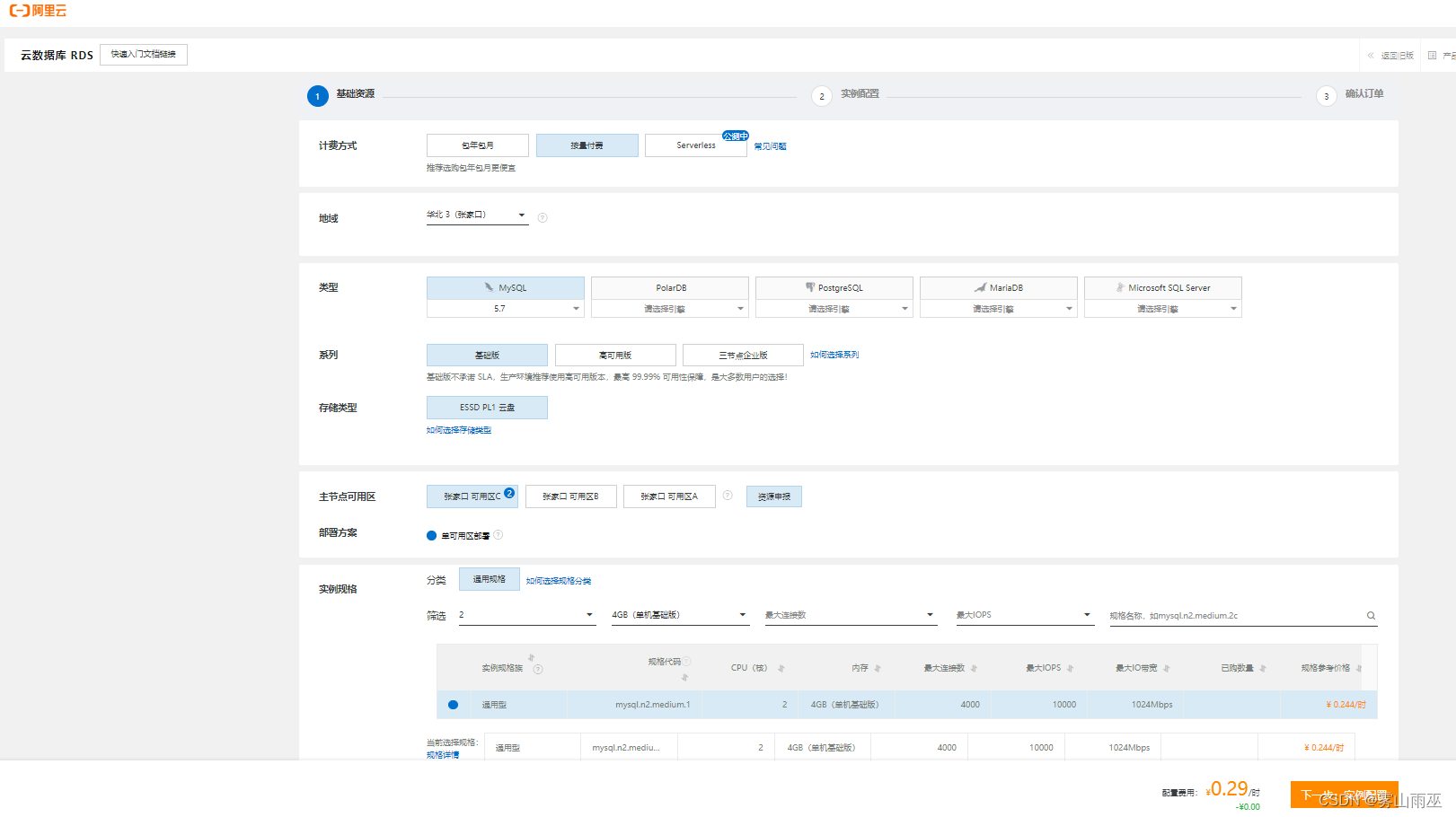This screenshot has height=817, width=1456.
Task: Open the 如何选择存储类型 link
Action: [459, 430]
